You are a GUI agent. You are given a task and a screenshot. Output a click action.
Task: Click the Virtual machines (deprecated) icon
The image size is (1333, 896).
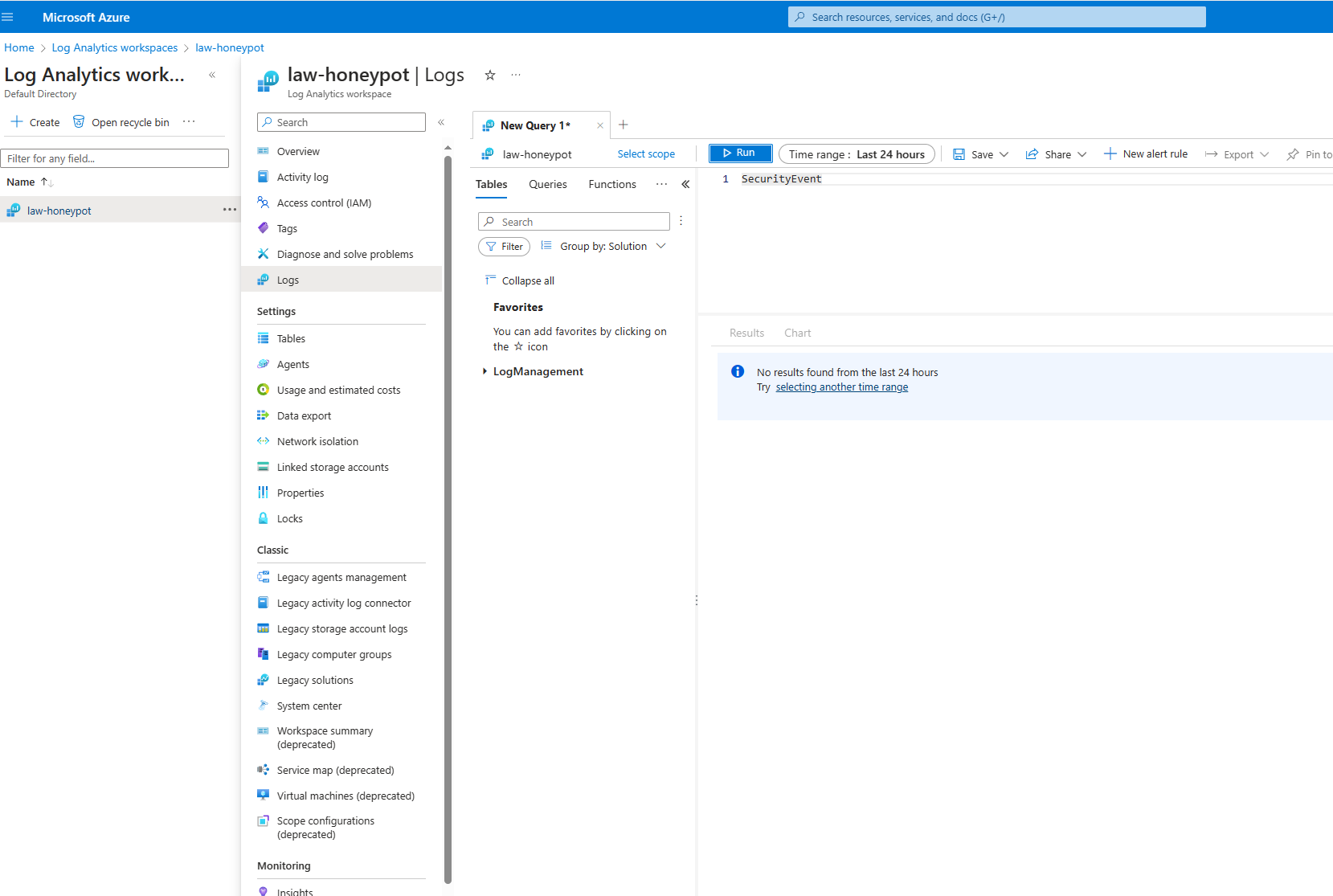coord(263,796)
